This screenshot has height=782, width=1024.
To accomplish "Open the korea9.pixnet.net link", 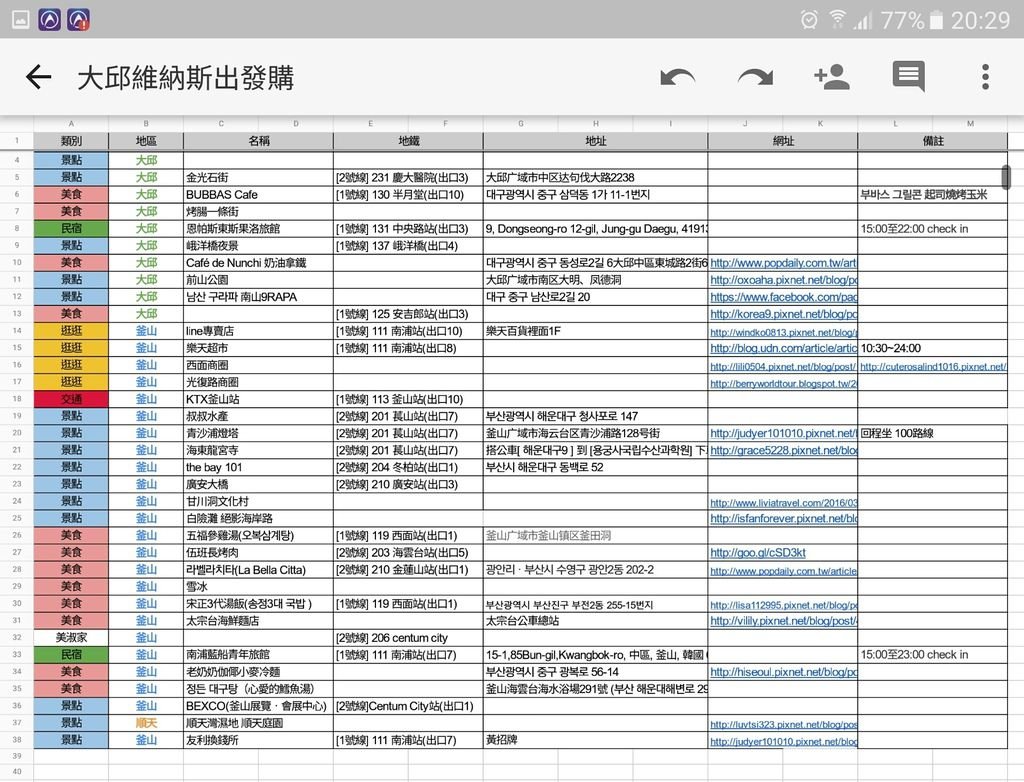I will click(x=784, y=314).
